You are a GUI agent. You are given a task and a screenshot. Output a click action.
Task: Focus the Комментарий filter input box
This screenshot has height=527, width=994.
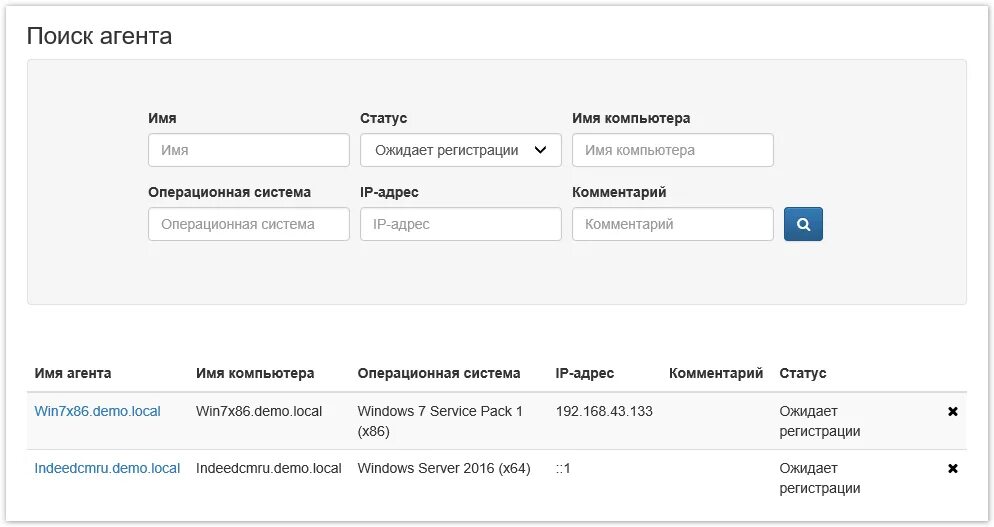(x=673, y=224)
